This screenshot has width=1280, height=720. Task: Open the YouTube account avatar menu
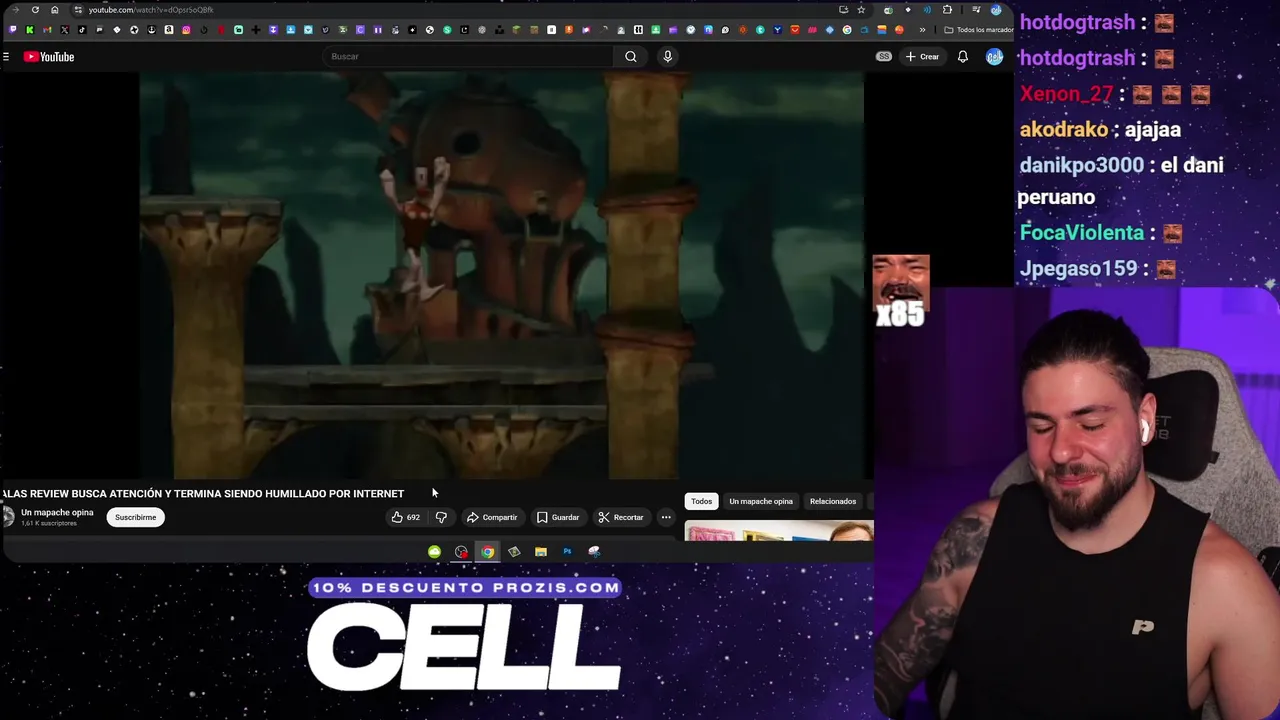click(994, 57)
